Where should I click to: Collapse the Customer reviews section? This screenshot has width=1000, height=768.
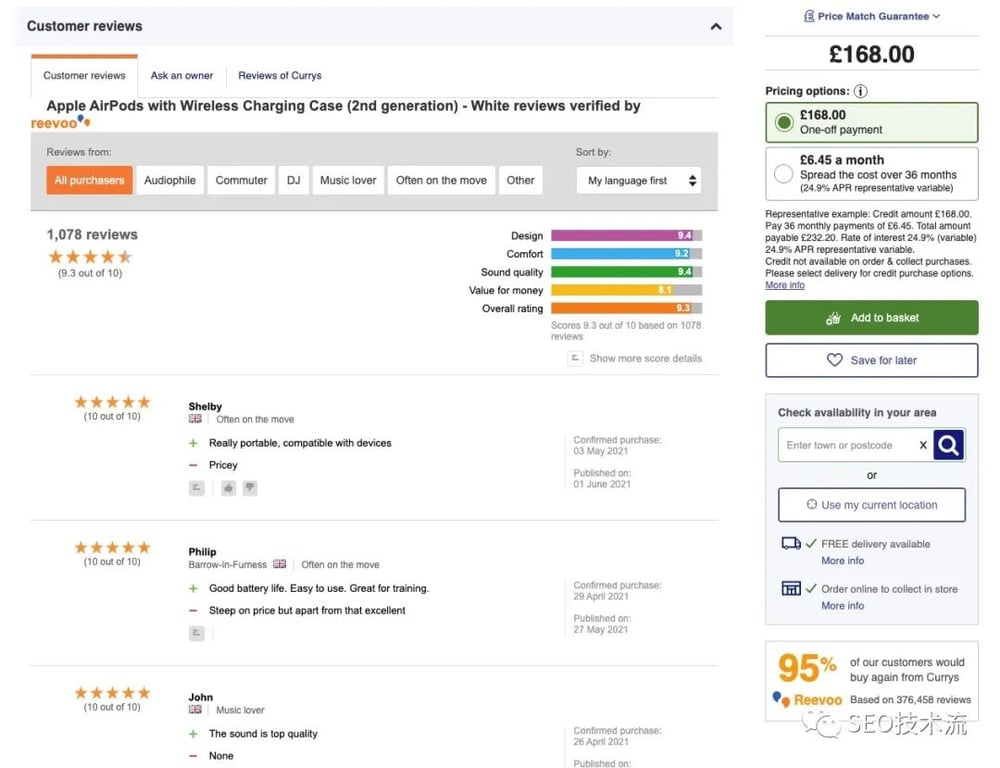[x=716, y=27]
